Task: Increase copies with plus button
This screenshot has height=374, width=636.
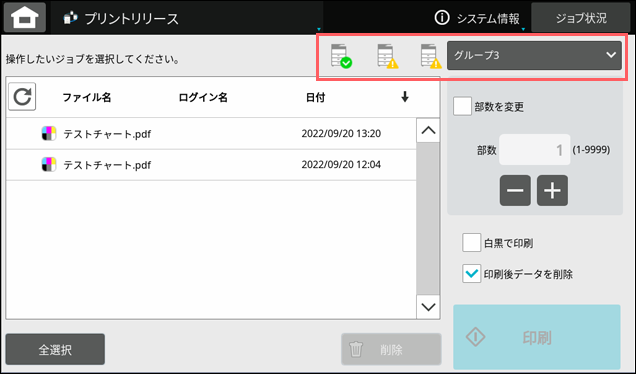Action: [x=552, y=191]
